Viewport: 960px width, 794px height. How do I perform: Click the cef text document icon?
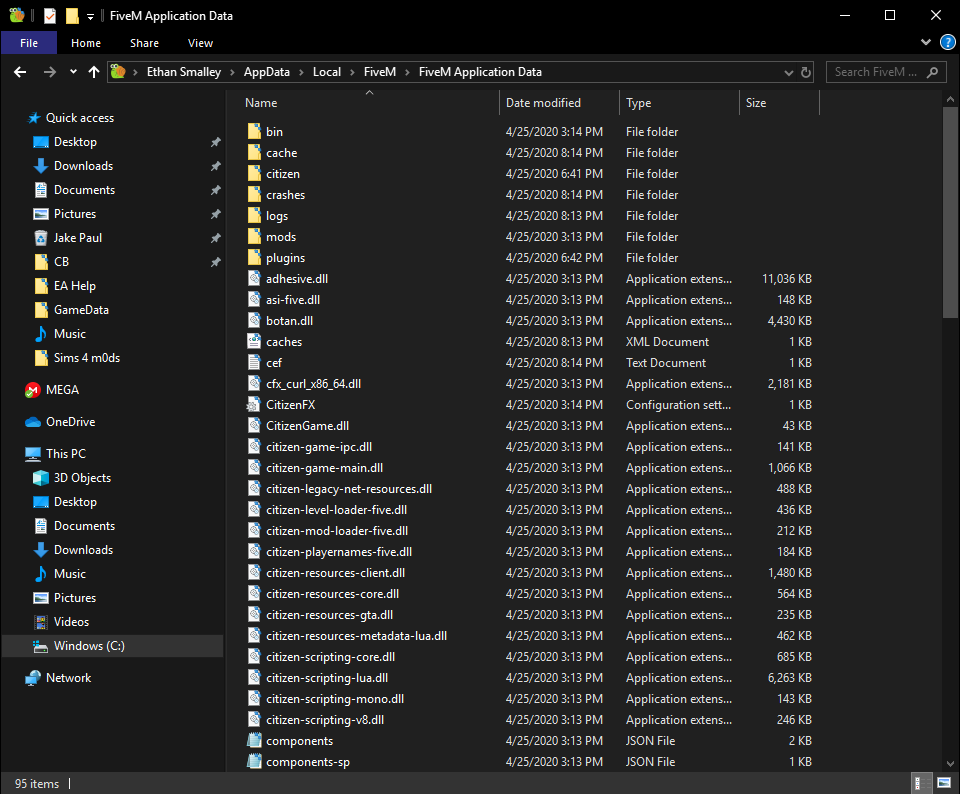[x=254, y=362]
